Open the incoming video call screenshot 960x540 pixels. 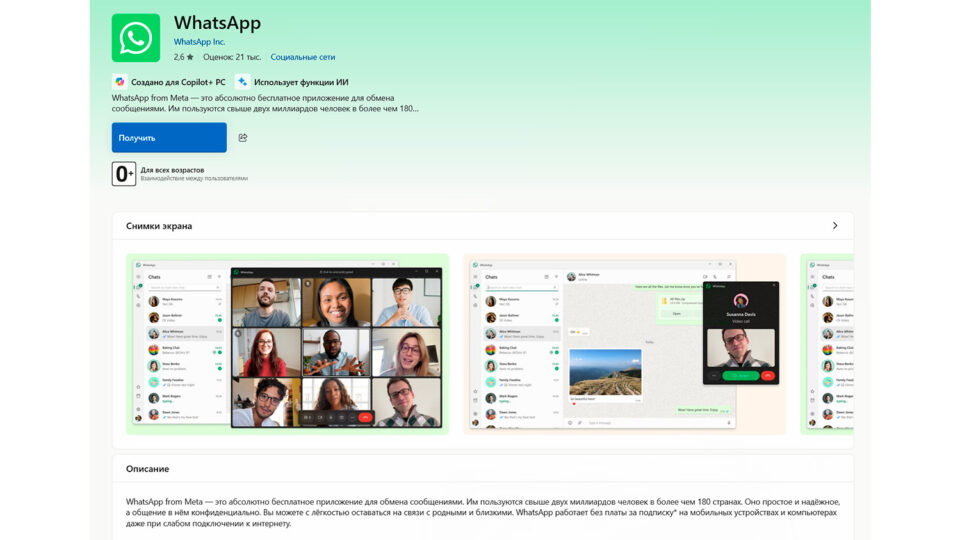624,344
